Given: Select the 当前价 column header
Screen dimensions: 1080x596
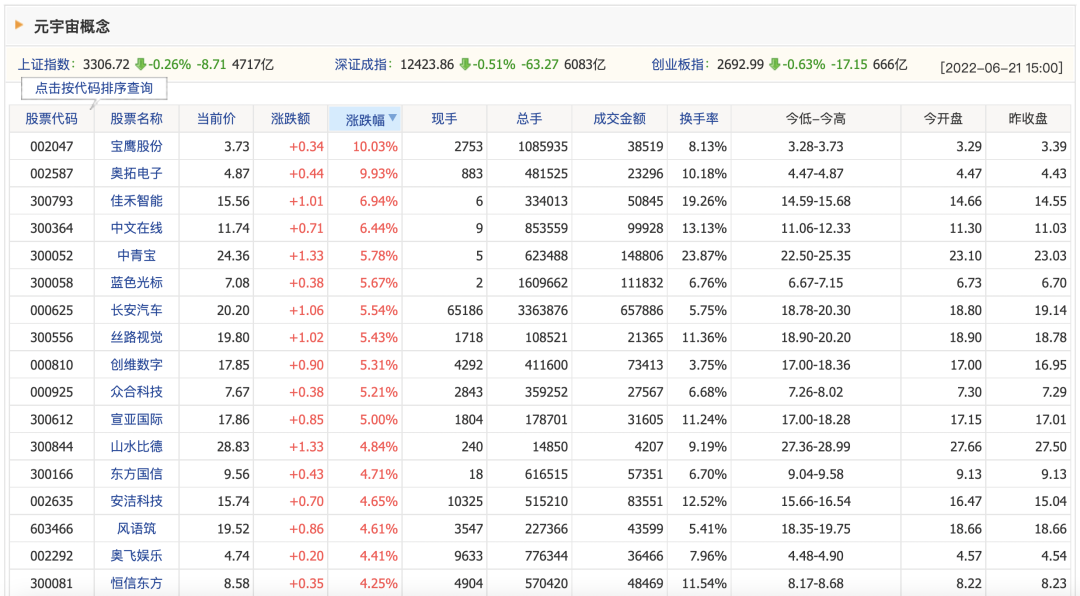Looking at the screenshot, I should pyautogui.click(x=216, y=119).
